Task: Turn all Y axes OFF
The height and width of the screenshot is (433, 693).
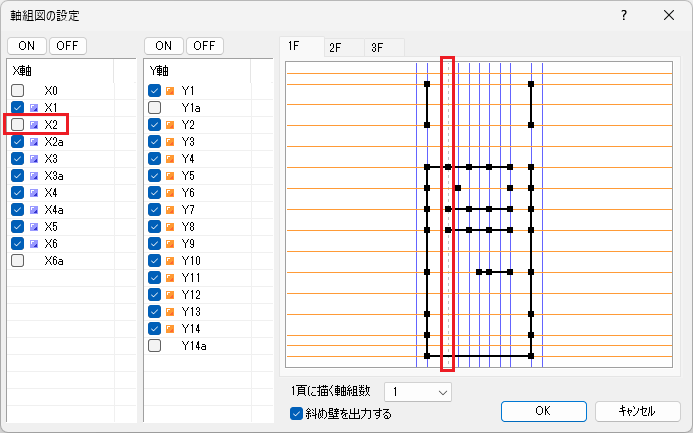Action: pyautogui.click(x=204, y=46)
